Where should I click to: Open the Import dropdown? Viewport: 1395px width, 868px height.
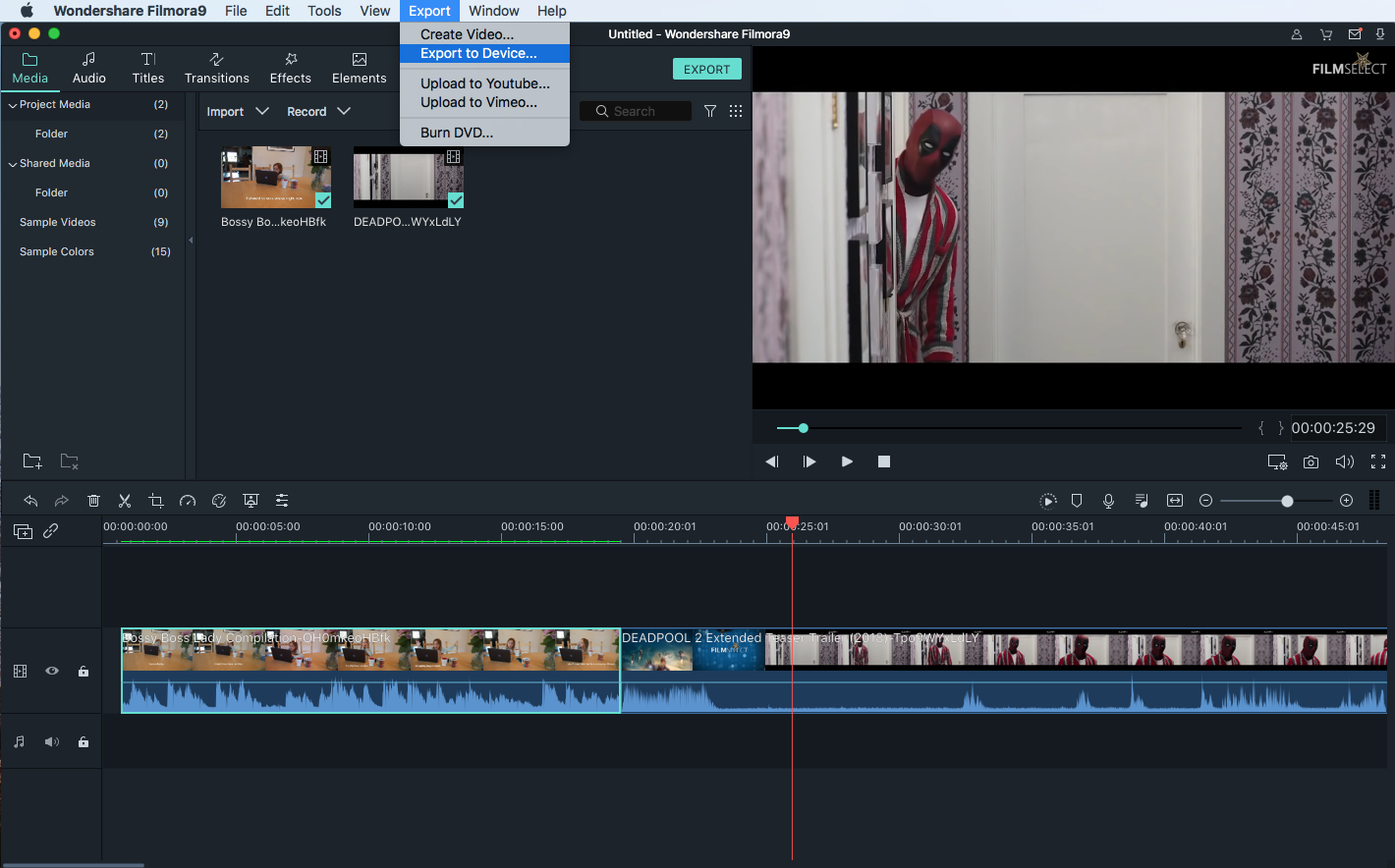238,112
